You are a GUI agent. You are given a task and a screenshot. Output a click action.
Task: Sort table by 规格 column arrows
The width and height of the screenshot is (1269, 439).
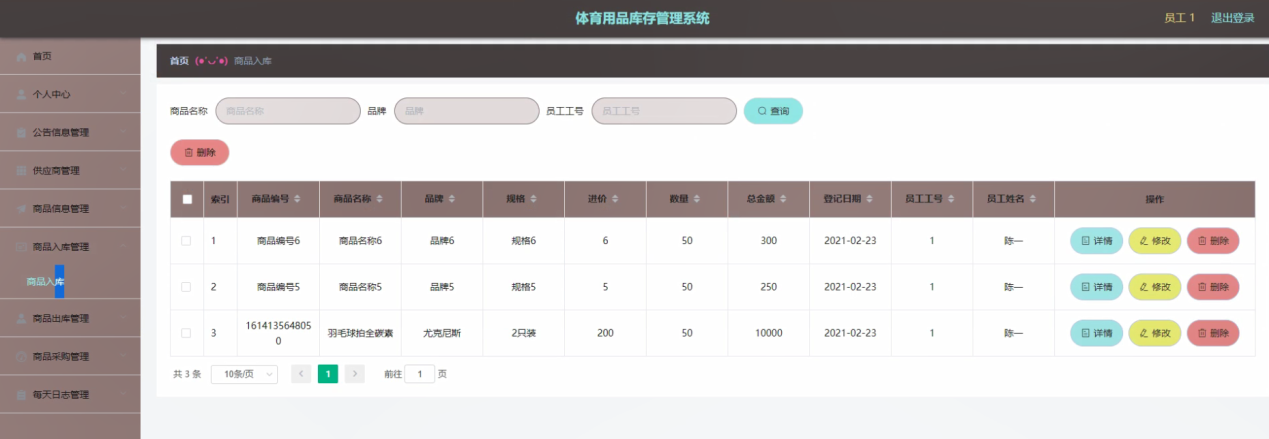(533, 199)
